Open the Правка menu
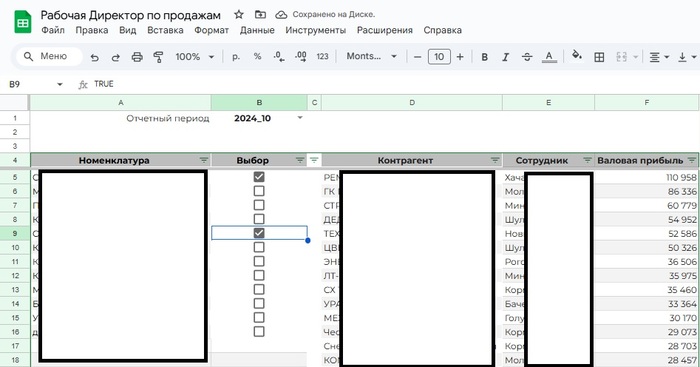 (x=92, y=30)
